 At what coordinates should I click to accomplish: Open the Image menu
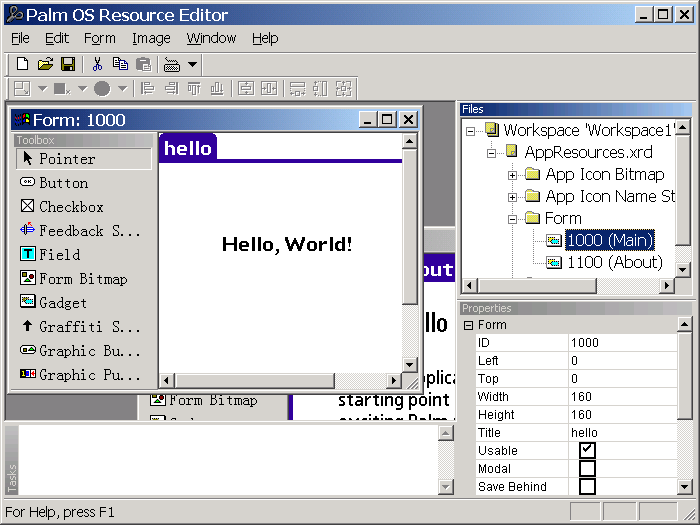click(151, 38)
